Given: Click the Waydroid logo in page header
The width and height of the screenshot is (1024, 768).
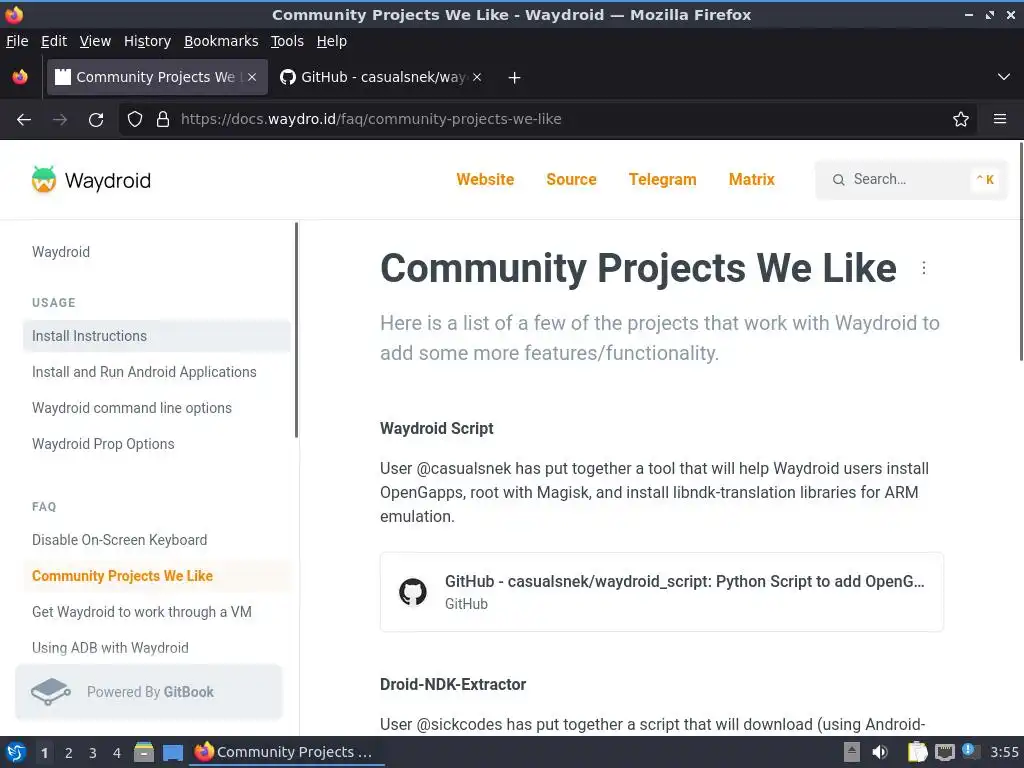Looking at the screenshot, I should (x=91, y=180).
